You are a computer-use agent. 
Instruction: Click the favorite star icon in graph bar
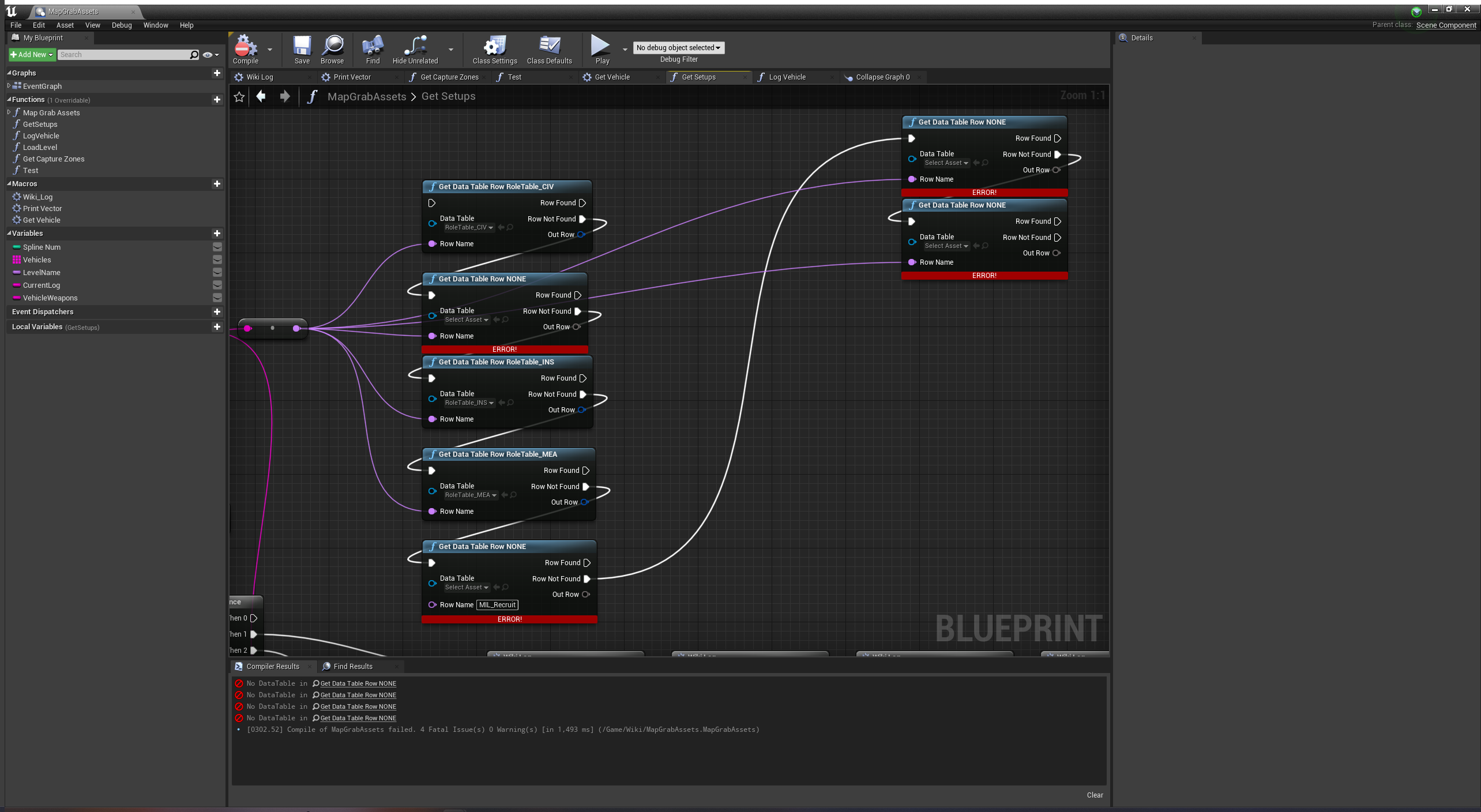[x=239, y=96]
